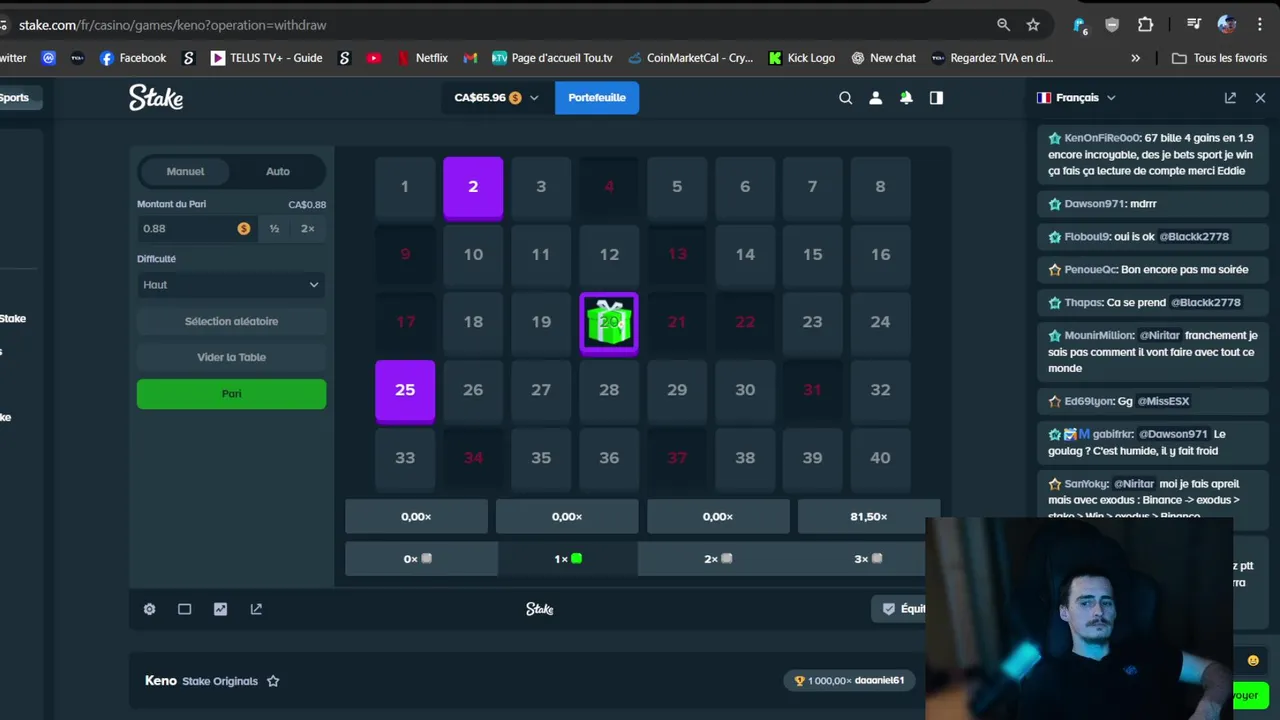Open CoinMarketCal bookmark

690,58
